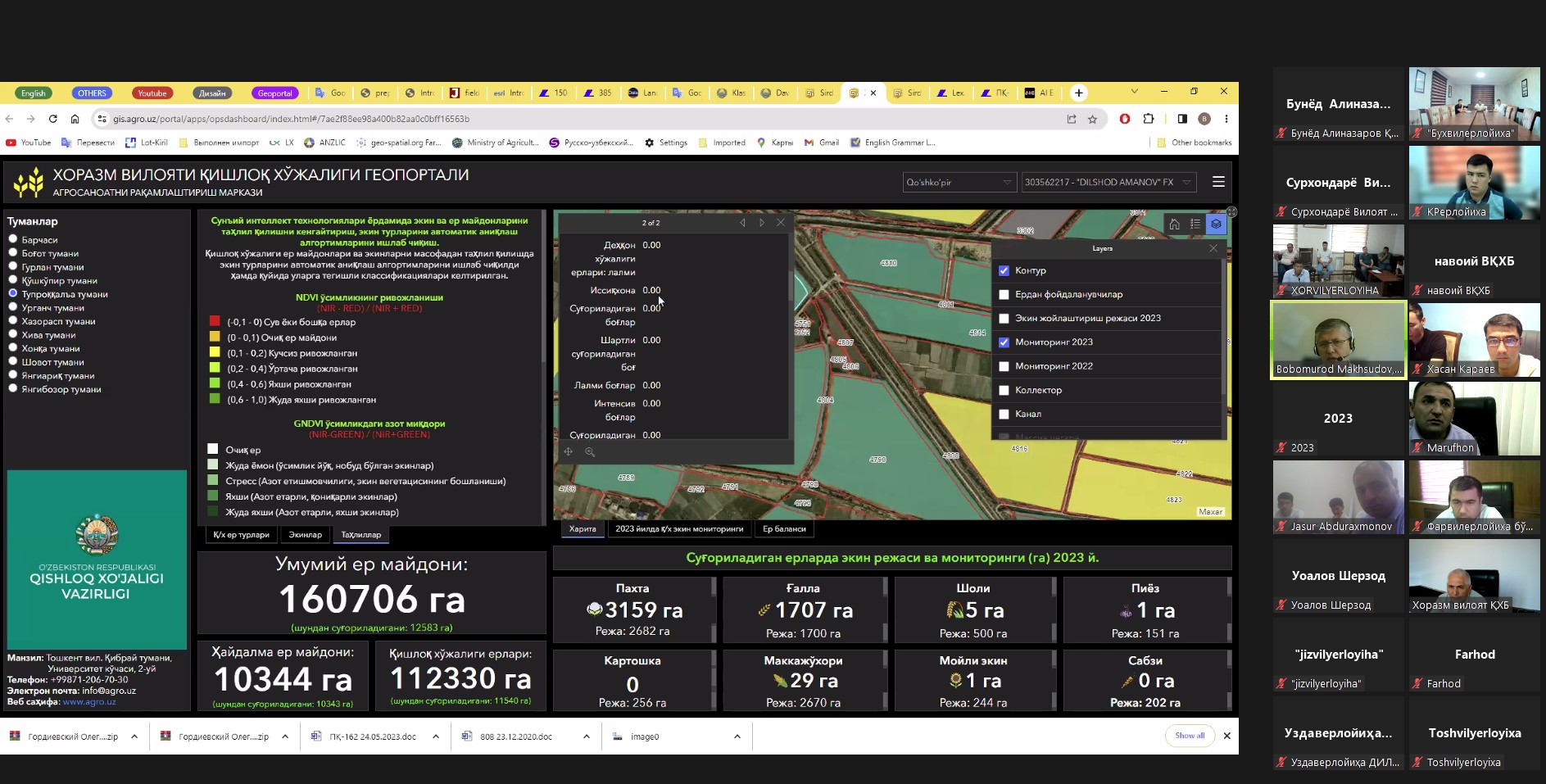Image resolution: width=1546 pixels, height=784 pixels.
Task: Expand options for ПК-162 download item
Action: click(436, 736)
